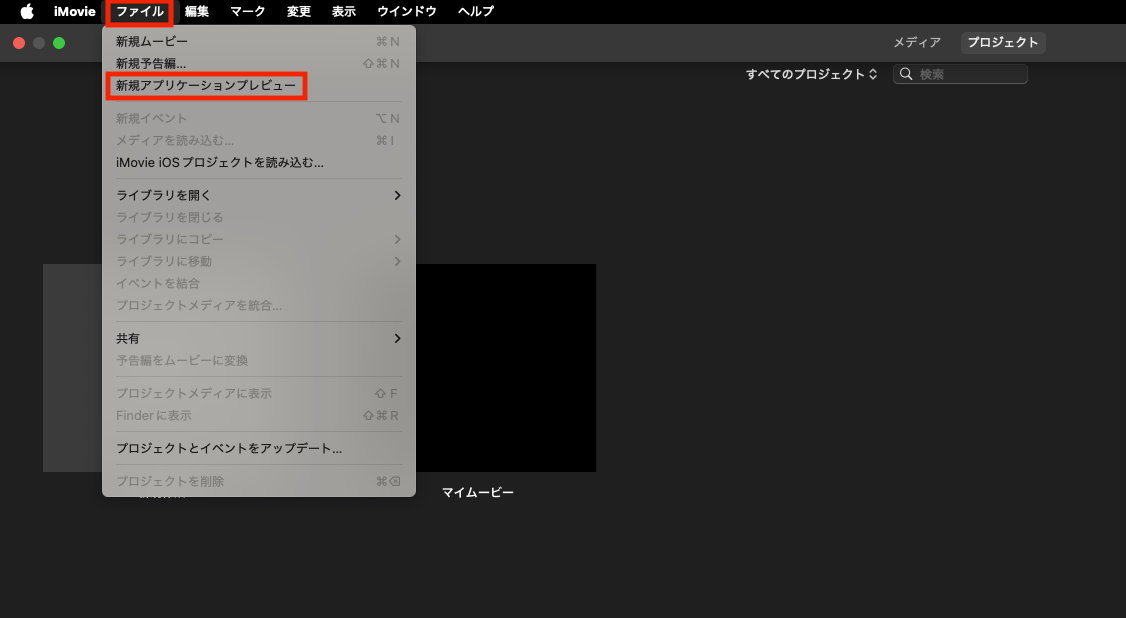Open the マーク menu

[248, 11]
